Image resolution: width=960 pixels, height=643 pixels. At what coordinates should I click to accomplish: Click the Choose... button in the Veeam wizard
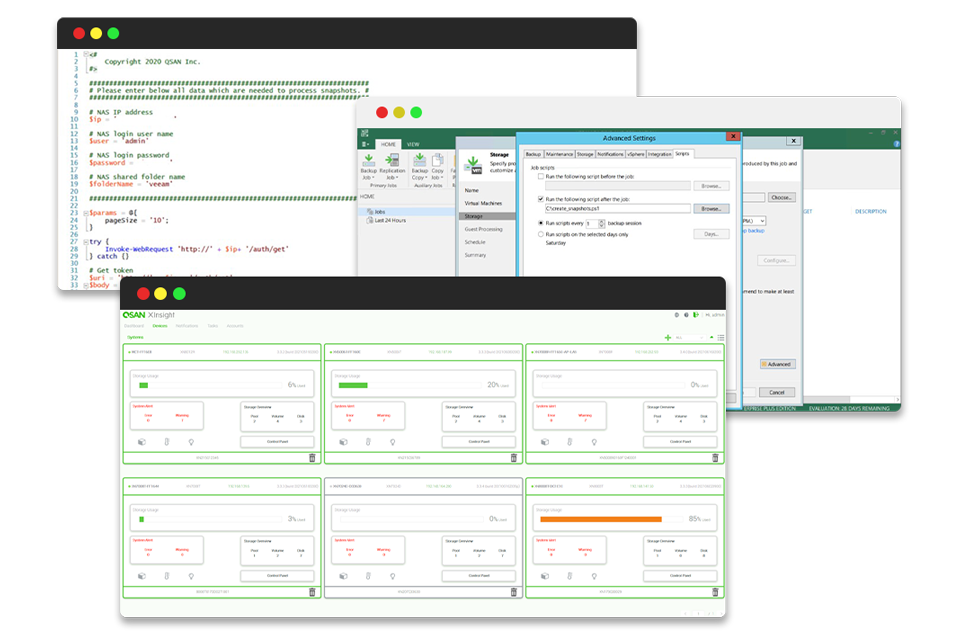coord(782,197)
